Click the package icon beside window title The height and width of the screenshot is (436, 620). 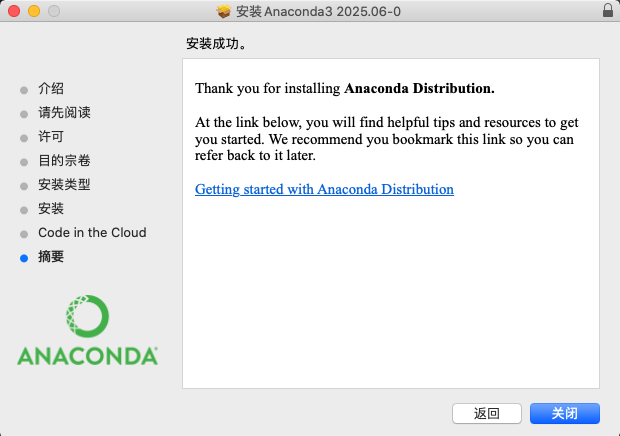(224, 11)
